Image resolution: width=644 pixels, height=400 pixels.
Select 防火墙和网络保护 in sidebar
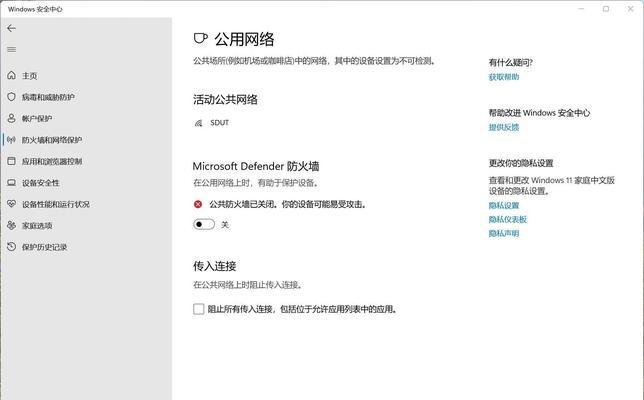(x=52, y=140)
